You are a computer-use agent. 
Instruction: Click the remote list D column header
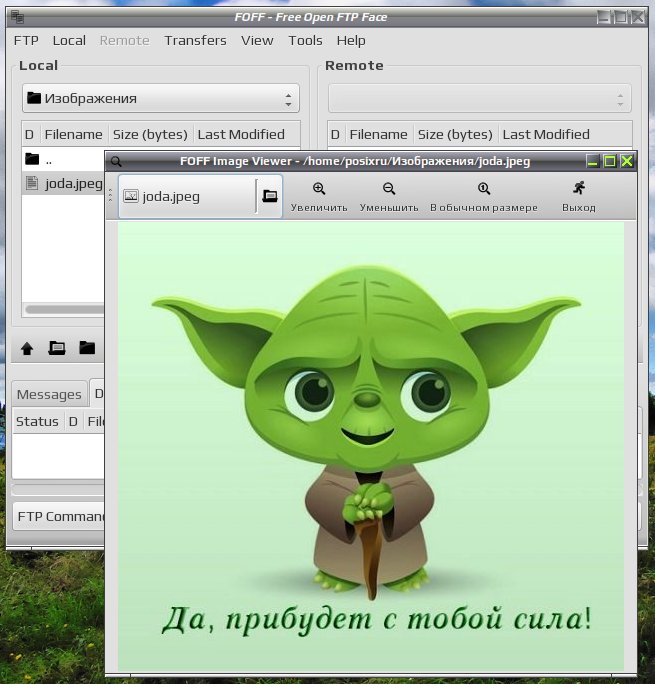pos(335,134)
